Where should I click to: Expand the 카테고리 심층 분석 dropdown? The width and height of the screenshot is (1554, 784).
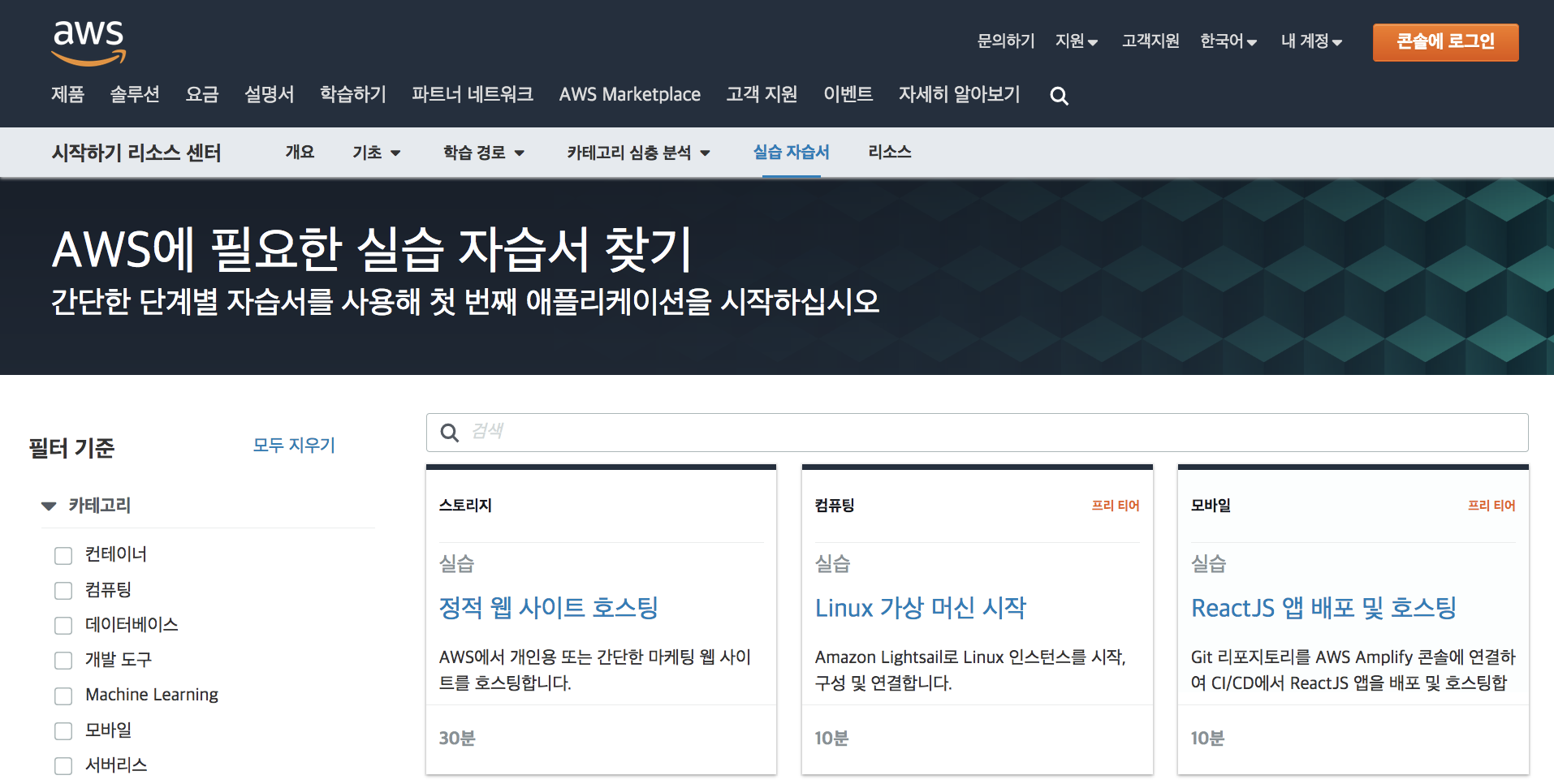pyautogui.click(x=639, y=153)
